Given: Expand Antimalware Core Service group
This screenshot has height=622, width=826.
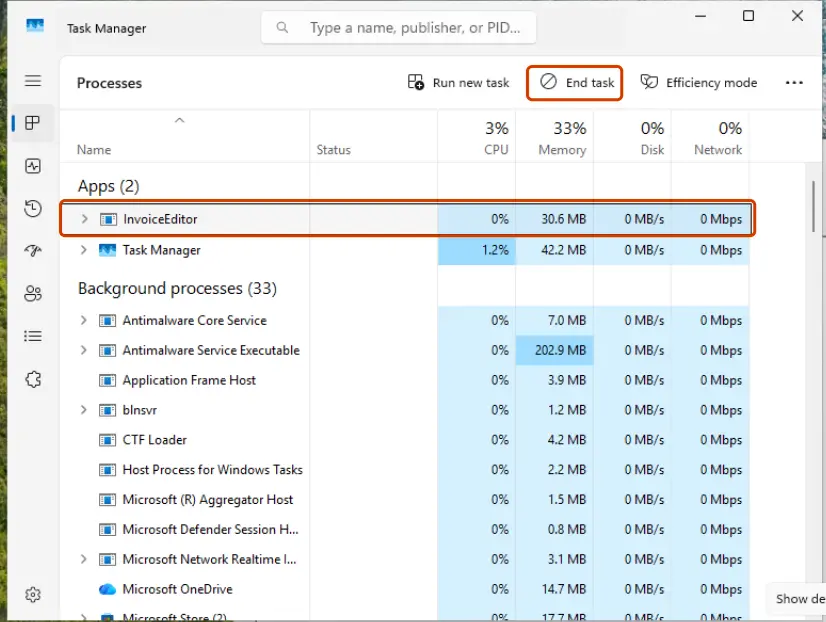Looking at the screenshot, I should [x=83, y=320].
